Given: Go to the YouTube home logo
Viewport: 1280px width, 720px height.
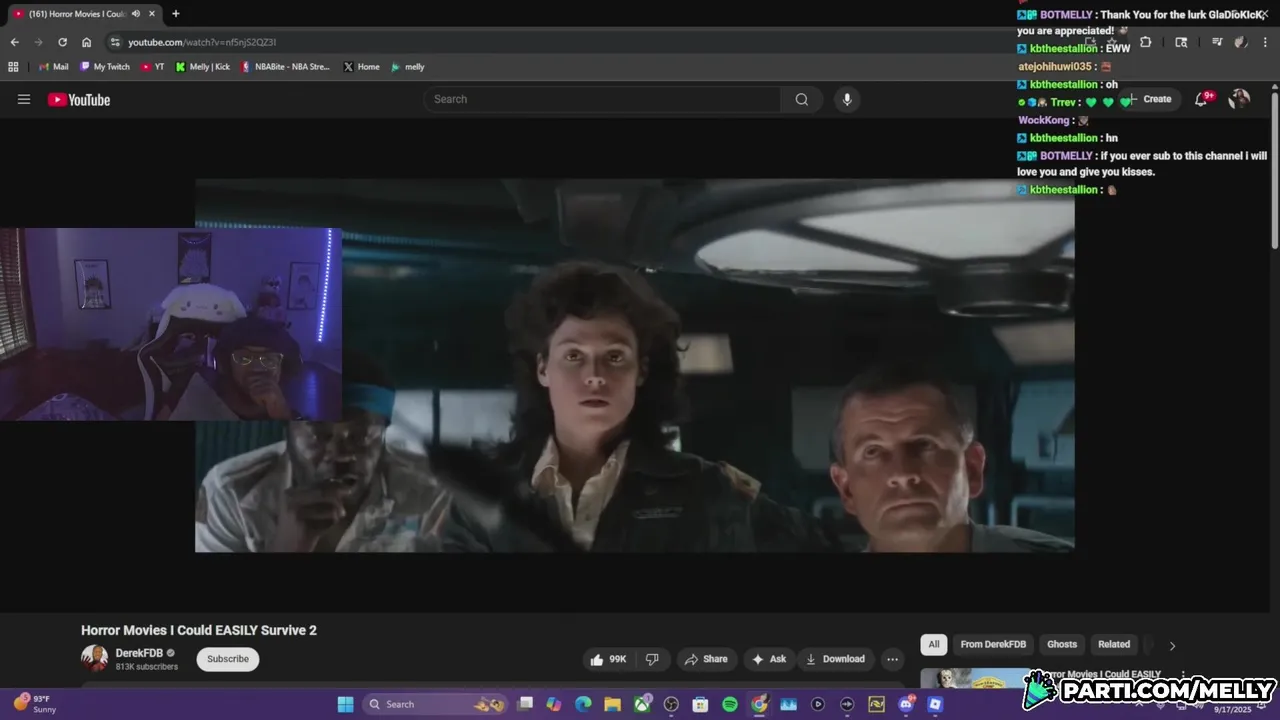Looking at the screenshot, I should 79,99.
